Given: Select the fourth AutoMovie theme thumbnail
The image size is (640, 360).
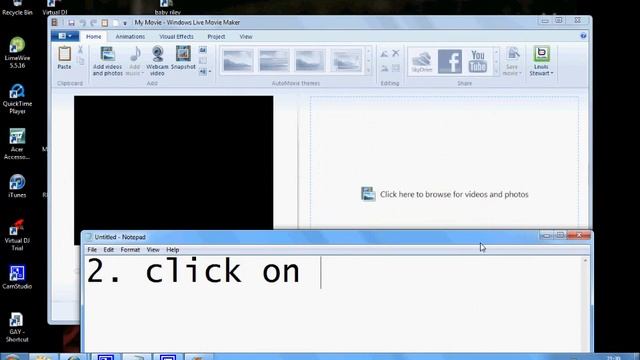Looking at the screenshot, I should [x=346, y=60].
